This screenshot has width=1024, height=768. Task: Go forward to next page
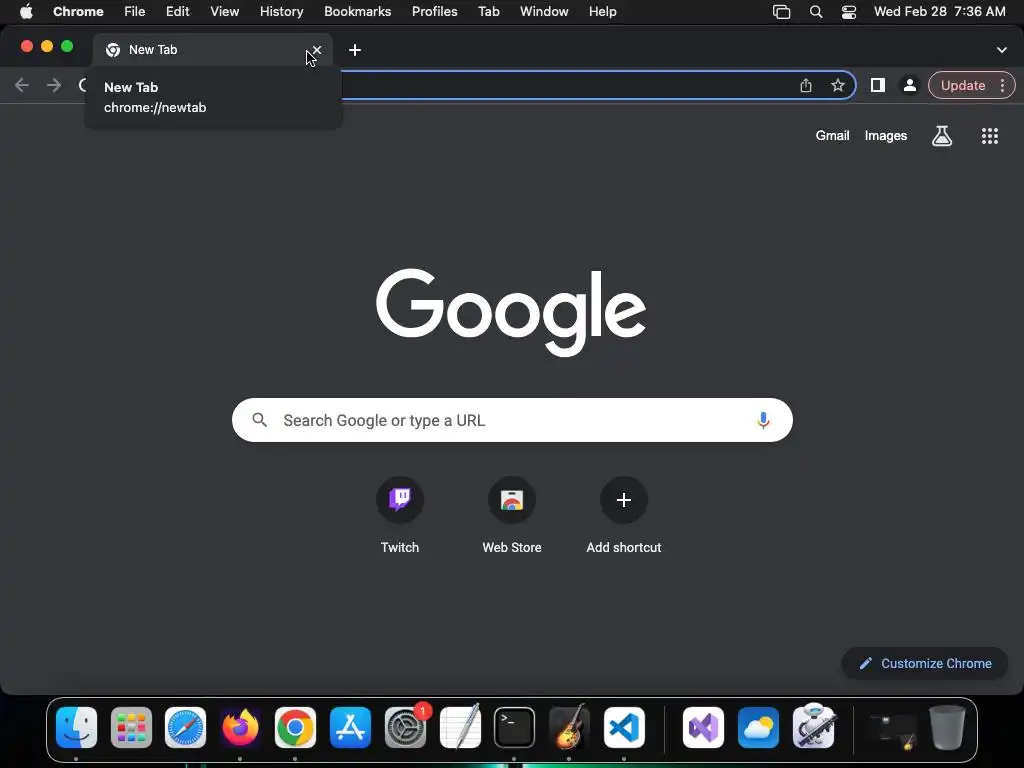[x=54, y=85]
